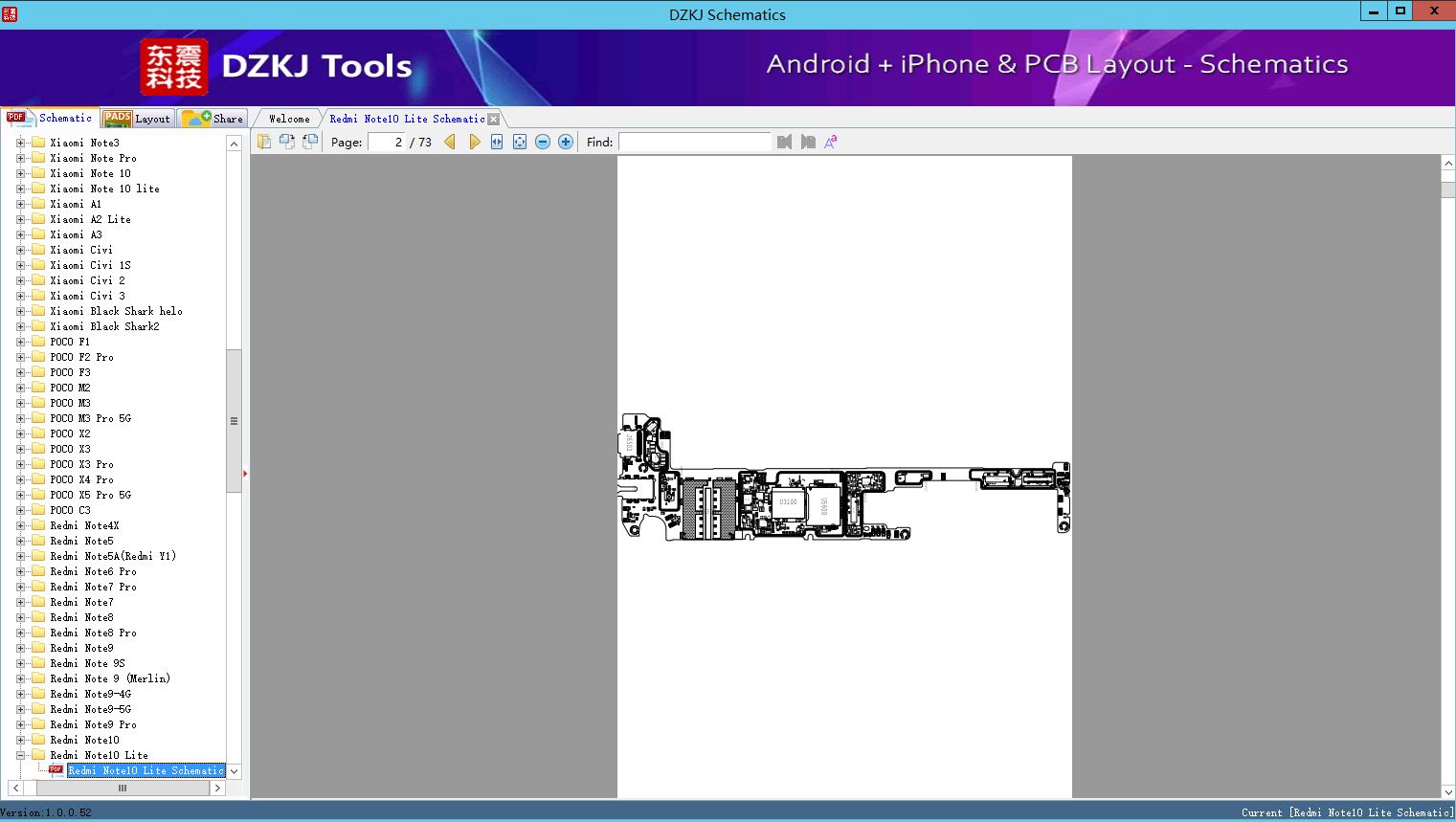Select Redmi Note7 Pro in the tree
The image size is (1456, 822).
click(x=93, y=587)
